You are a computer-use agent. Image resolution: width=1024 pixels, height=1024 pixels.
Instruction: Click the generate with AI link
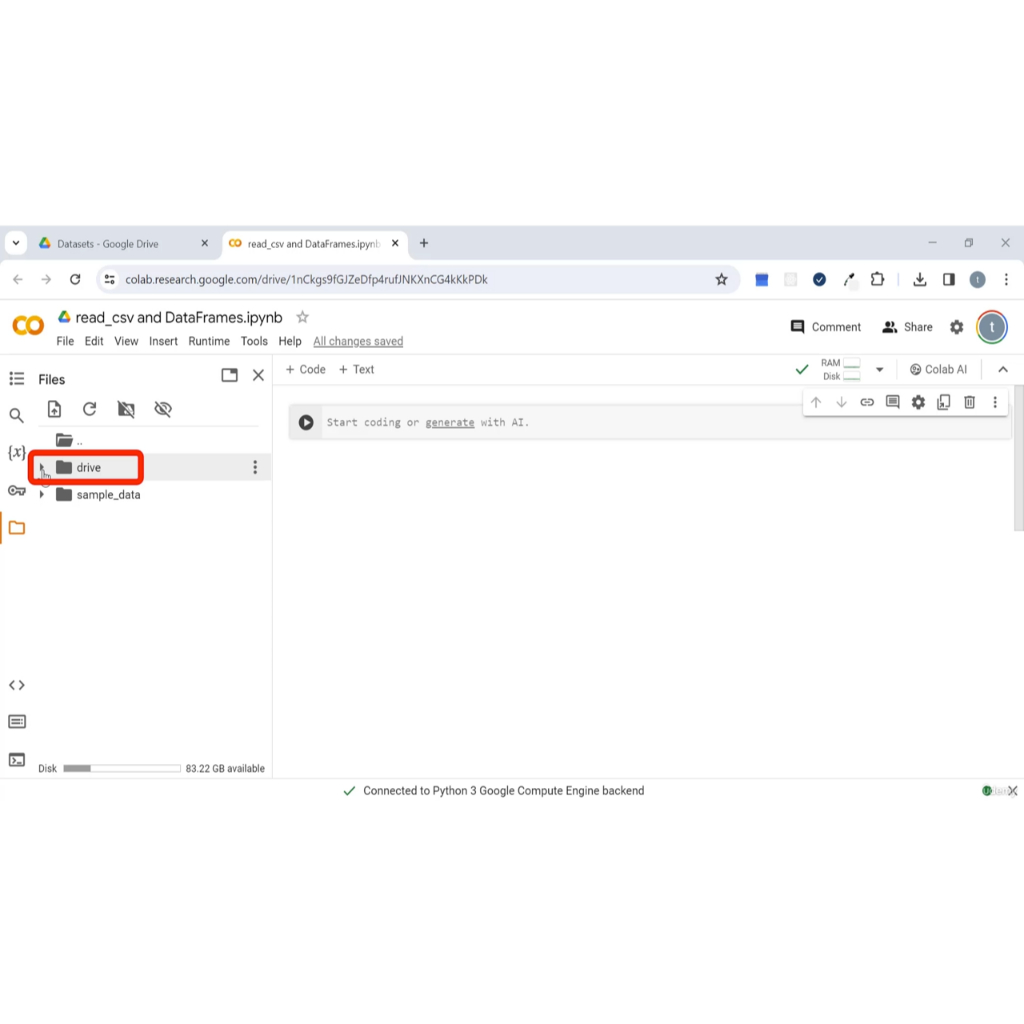(x=449, y=423)
